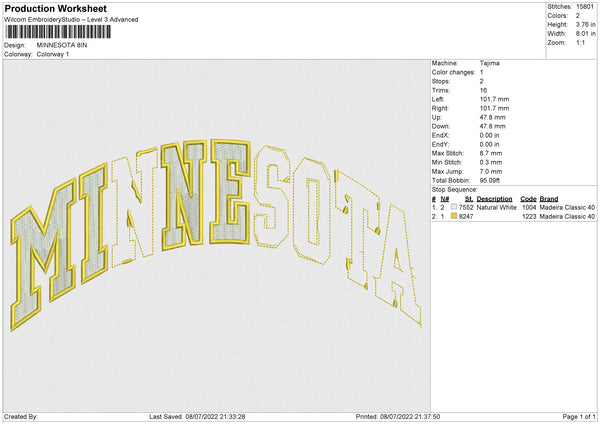600x424 pixels.
Task: Click the yellow 8247 thread swatch
Action: click(454, 216)
